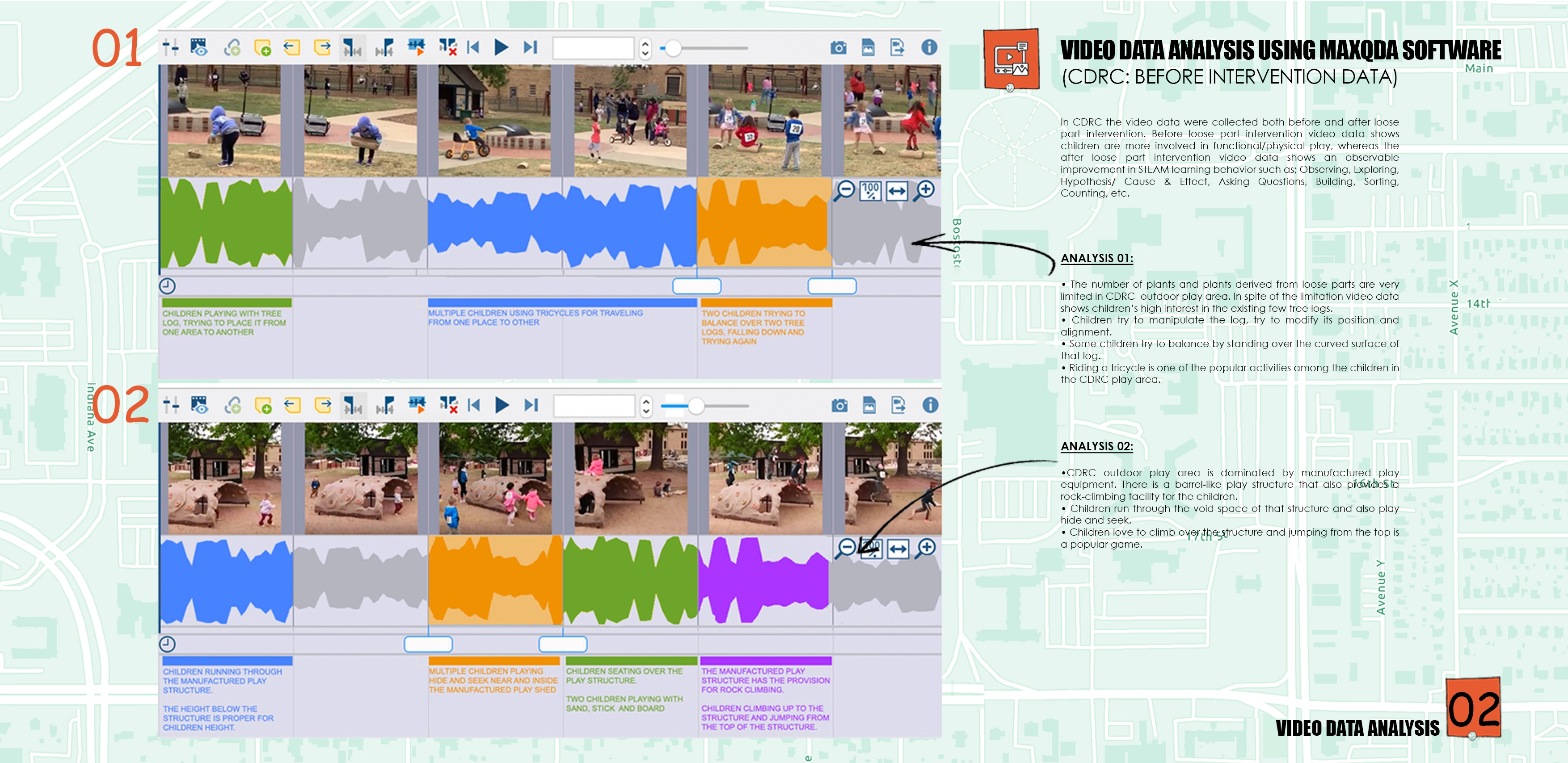1568x763 pixels.
Task: Click new memo icon in panel 01 toolbar
Action: click(x=262, y=47)
